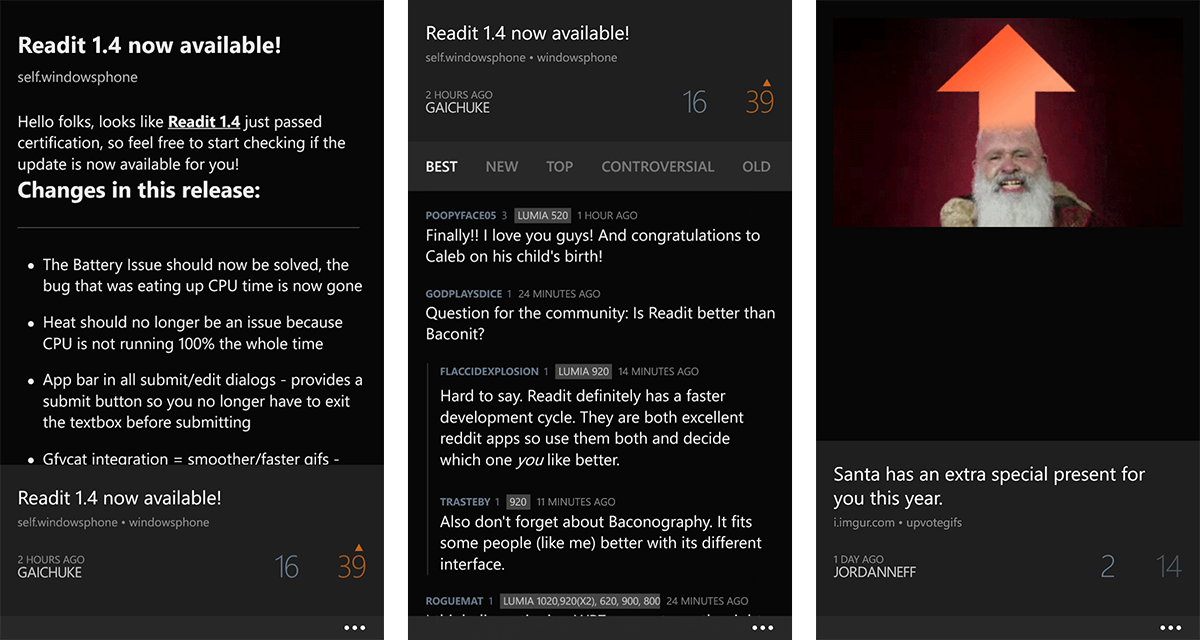Image resolution: width=1200 pixels, height=640 pixels.
Task: Select comment 'Finally!! I love you guys!'
Action: point(592,246)
